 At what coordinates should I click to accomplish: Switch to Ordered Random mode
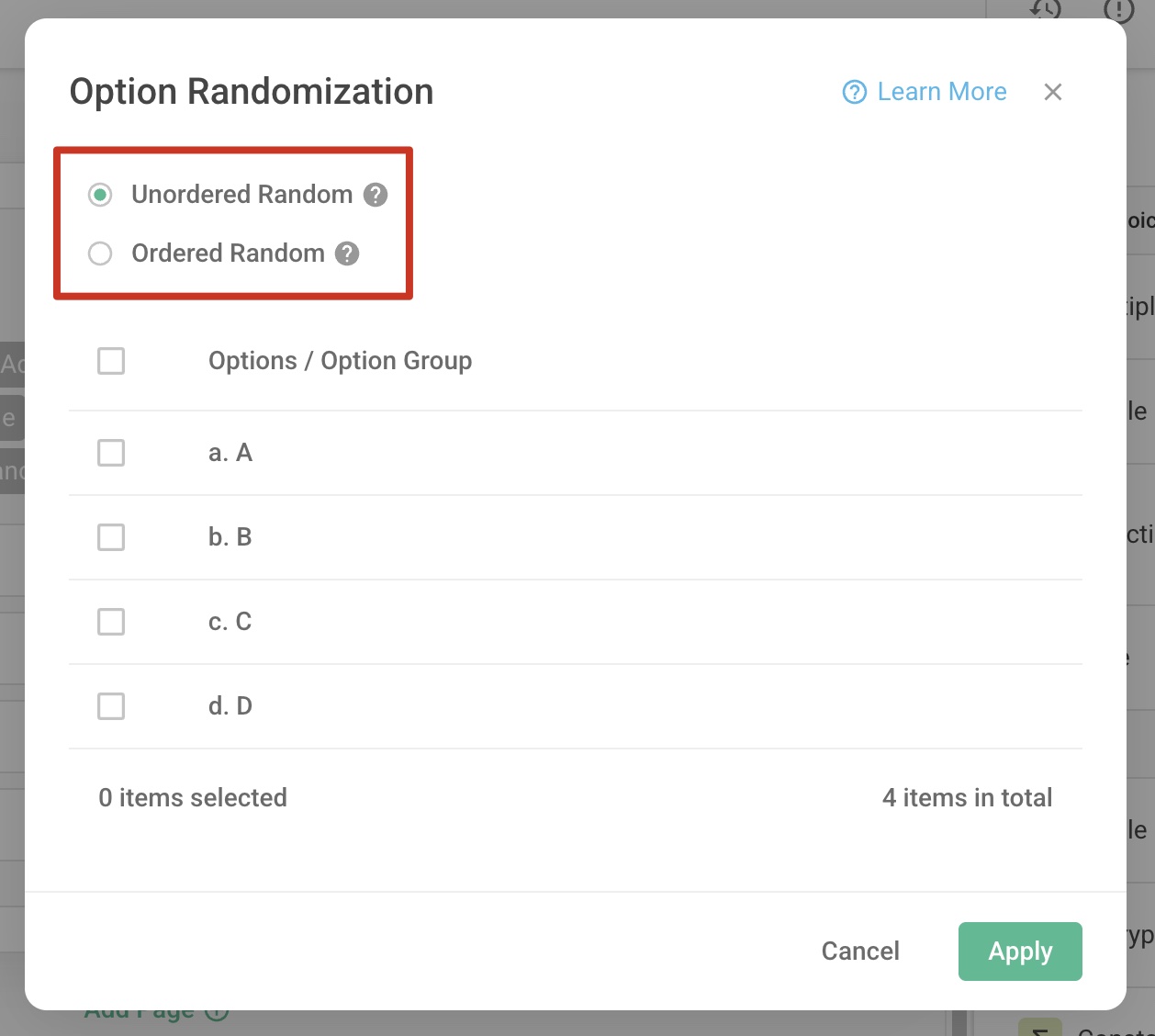(100, 253)
